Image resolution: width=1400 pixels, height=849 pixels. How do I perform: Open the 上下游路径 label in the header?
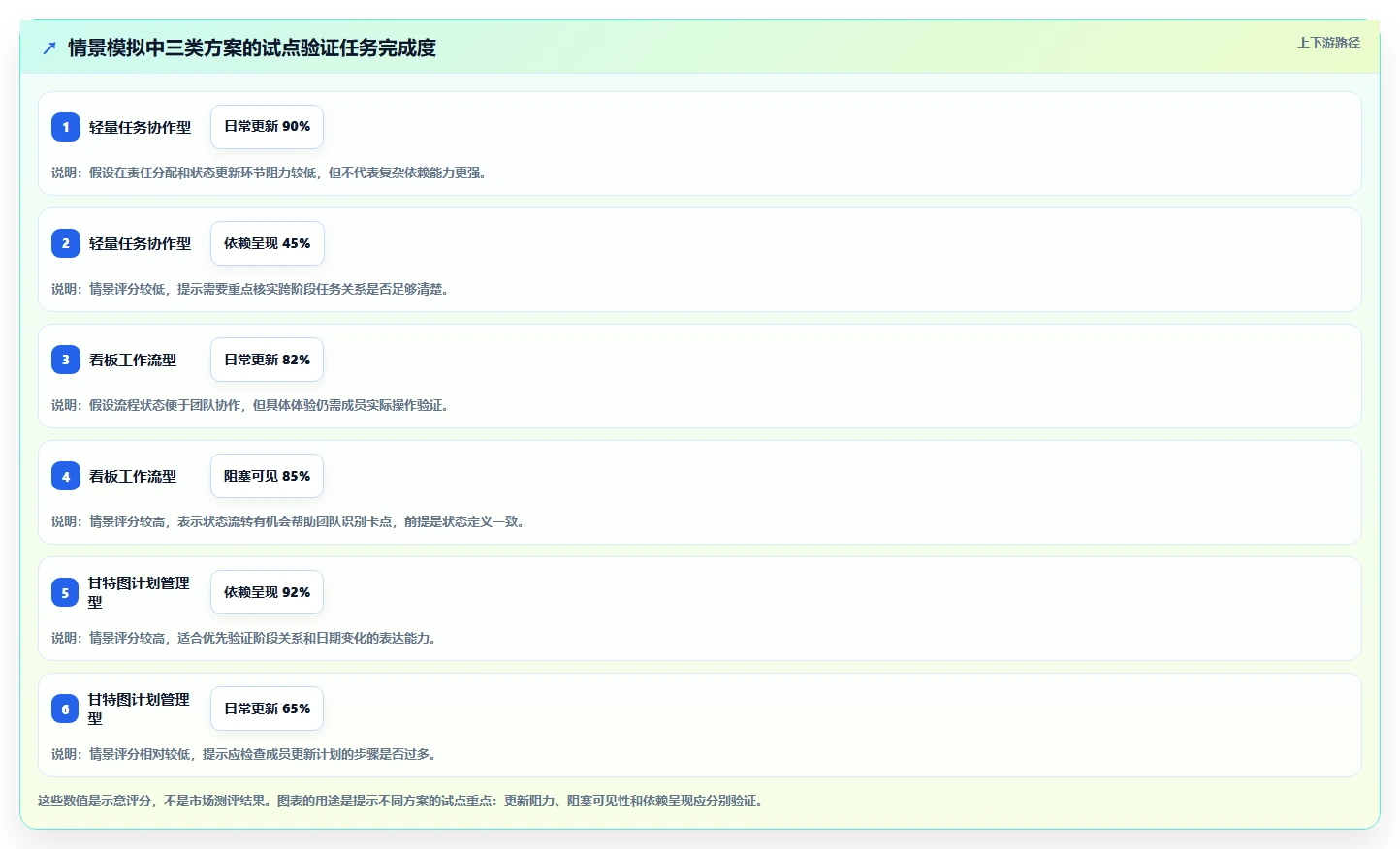[x=1328, y=43]
